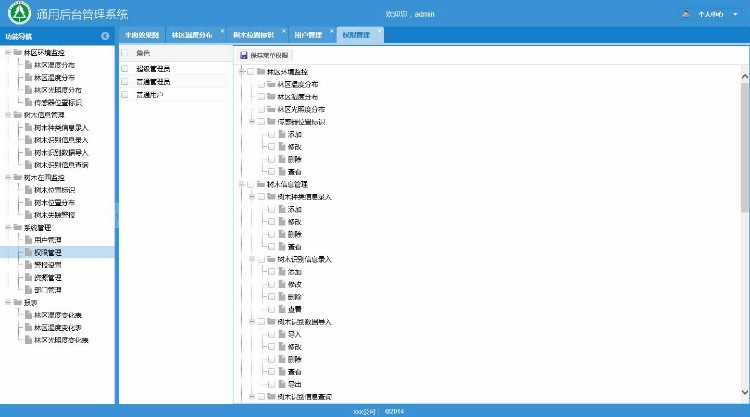Click the file icon of 林区湿度分布 in navigation
The width and height of the screenshot is (750, 417).
click(28, 77)
